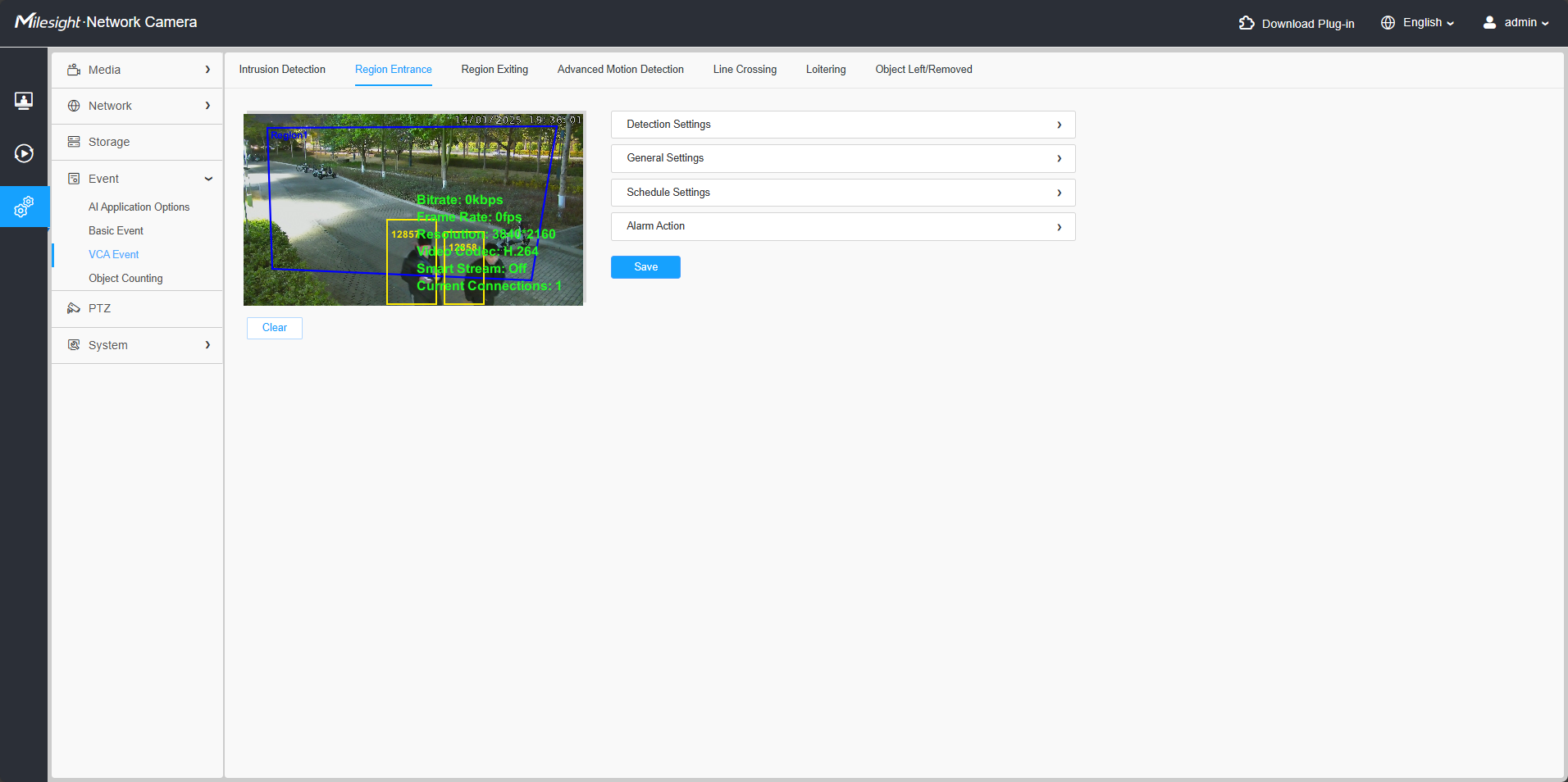Click the Clear button under the preview

tap(275, 328)
